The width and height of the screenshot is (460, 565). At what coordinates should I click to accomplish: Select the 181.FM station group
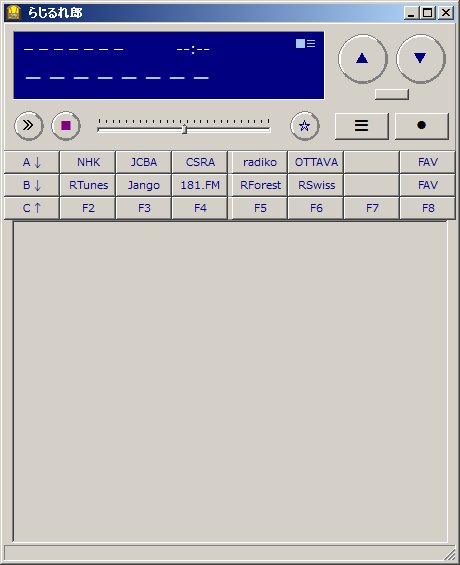coord(200,185)
